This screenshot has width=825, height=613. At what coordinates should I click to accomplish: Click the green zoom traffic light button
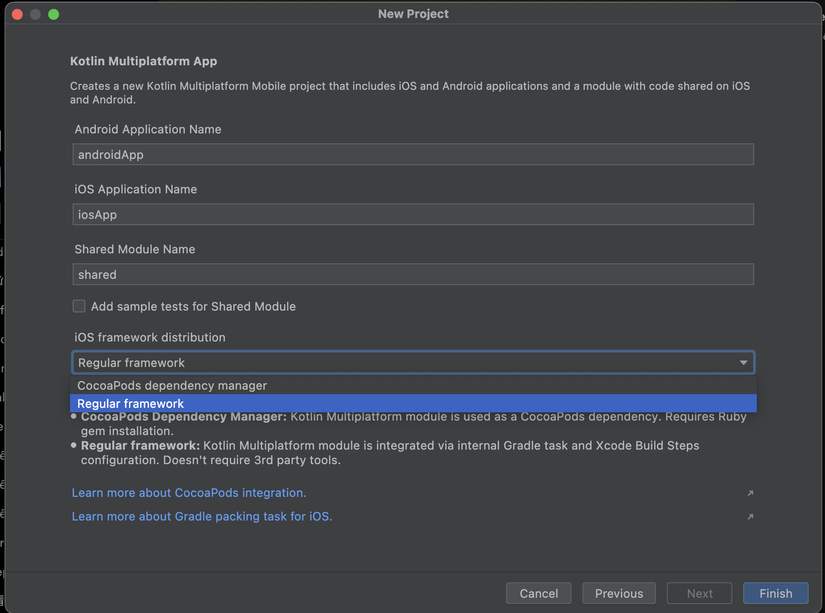(x=53, y=14)
